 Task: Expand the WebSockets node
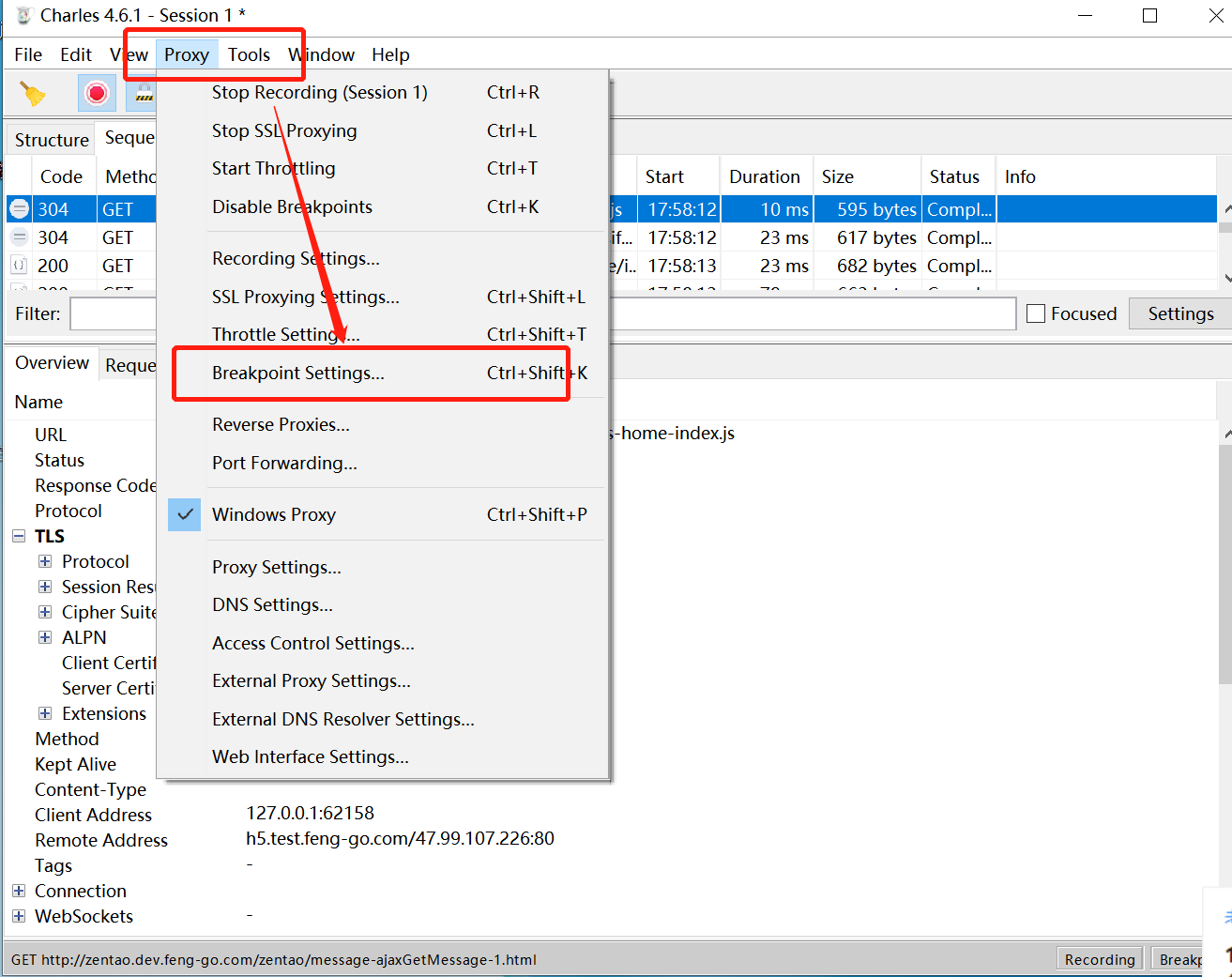pyautogui.click(x=19, y=916)
